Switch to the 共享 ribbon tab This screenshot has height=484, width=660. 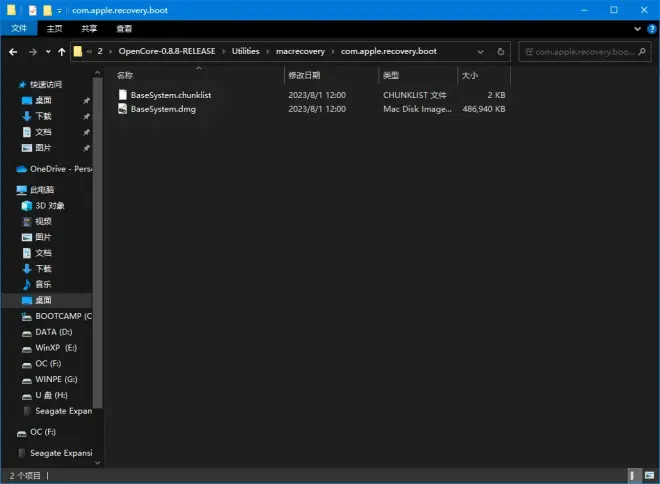[x=89, y=28]
